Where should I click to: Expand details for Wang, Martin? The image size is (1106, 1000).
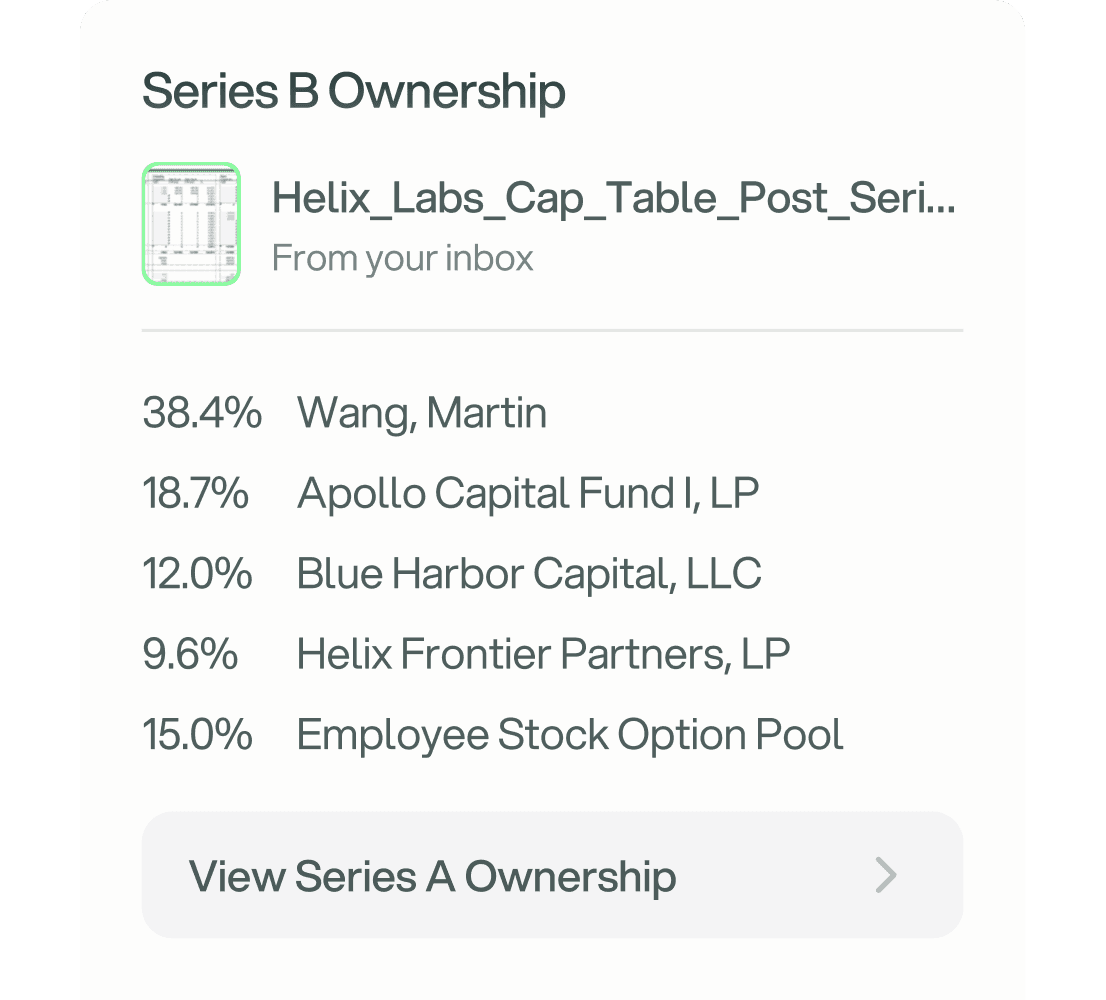click(421, 412)
